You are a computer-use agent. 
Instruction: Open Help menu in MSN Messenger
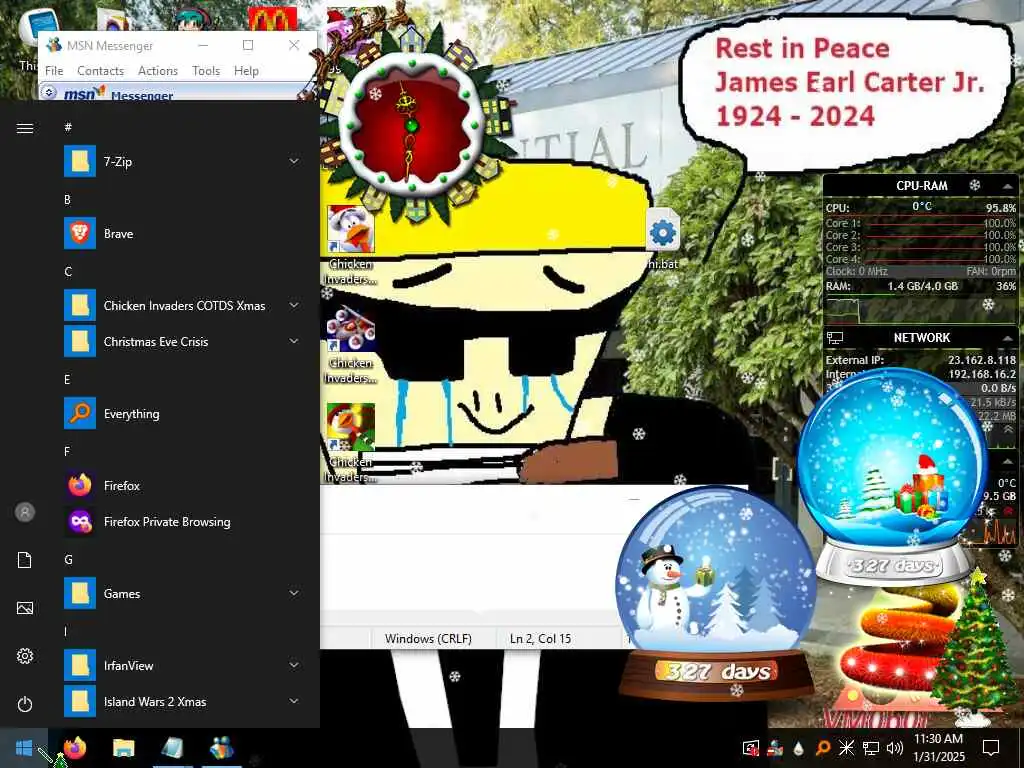click(x=246, y=71)
